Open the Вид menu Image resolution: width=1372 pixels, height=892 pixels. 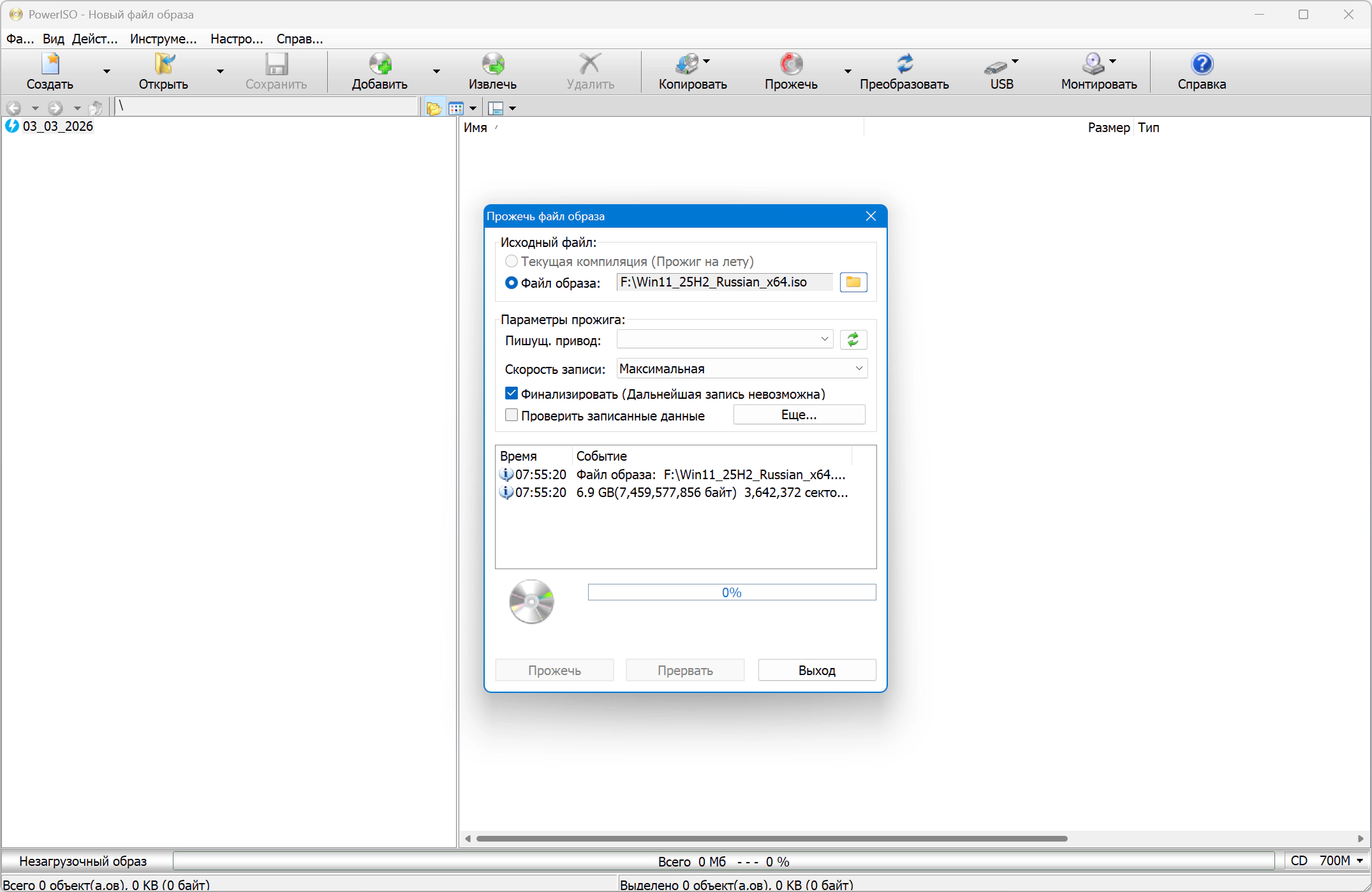click(54, 39)
